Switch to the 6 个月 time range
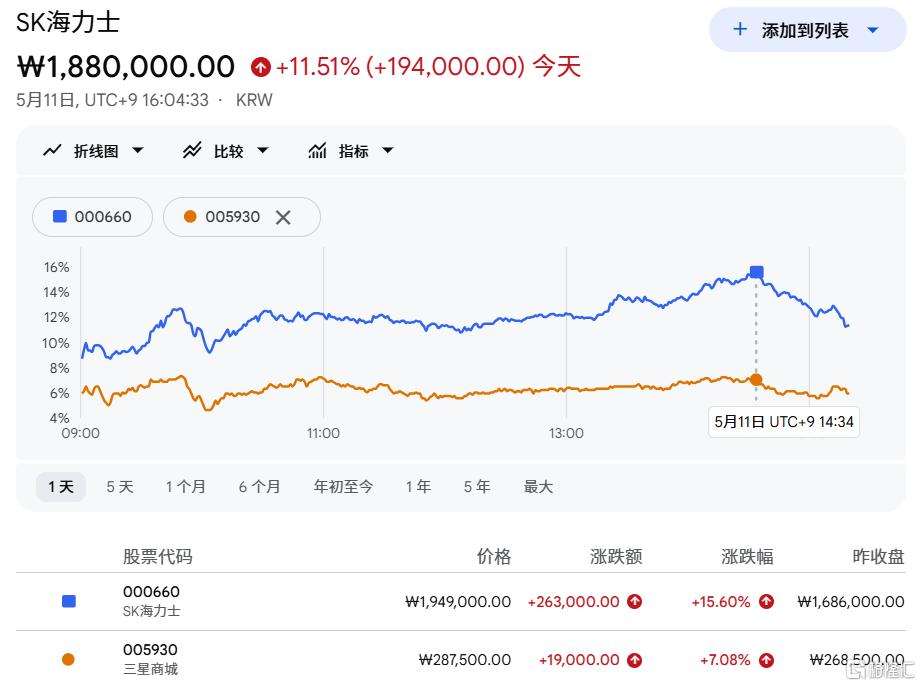 (260, 487)
